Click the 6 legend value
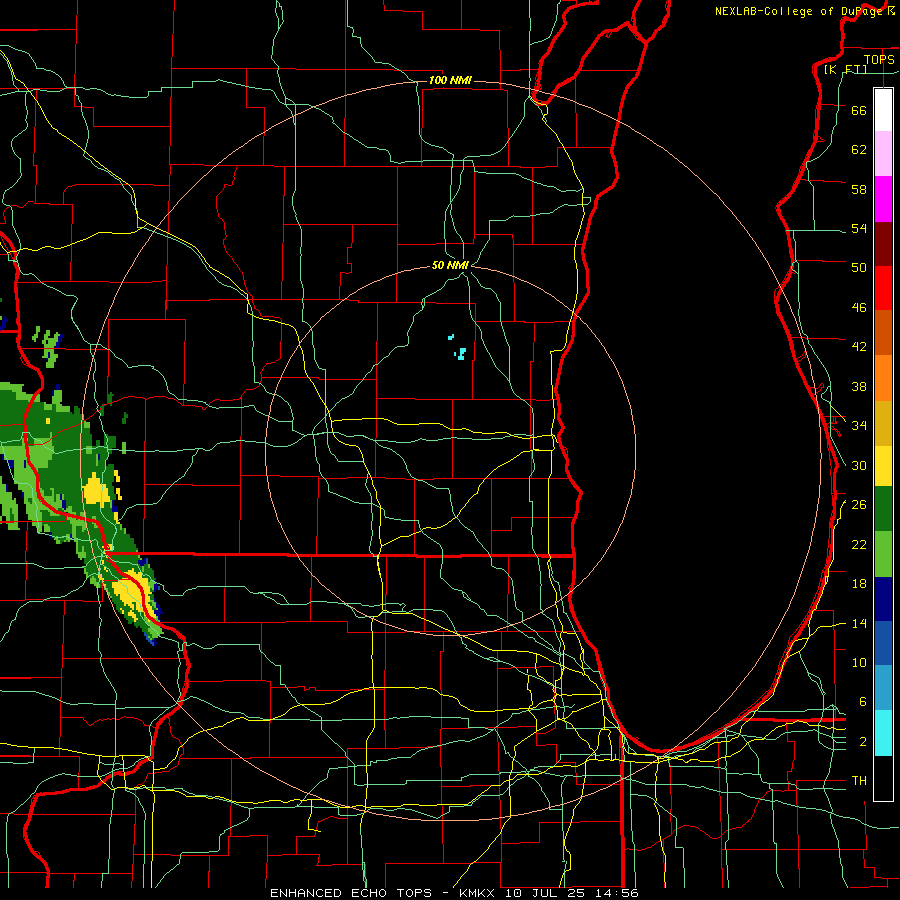The width and height of the screenshot is (900, 900). 863,702
